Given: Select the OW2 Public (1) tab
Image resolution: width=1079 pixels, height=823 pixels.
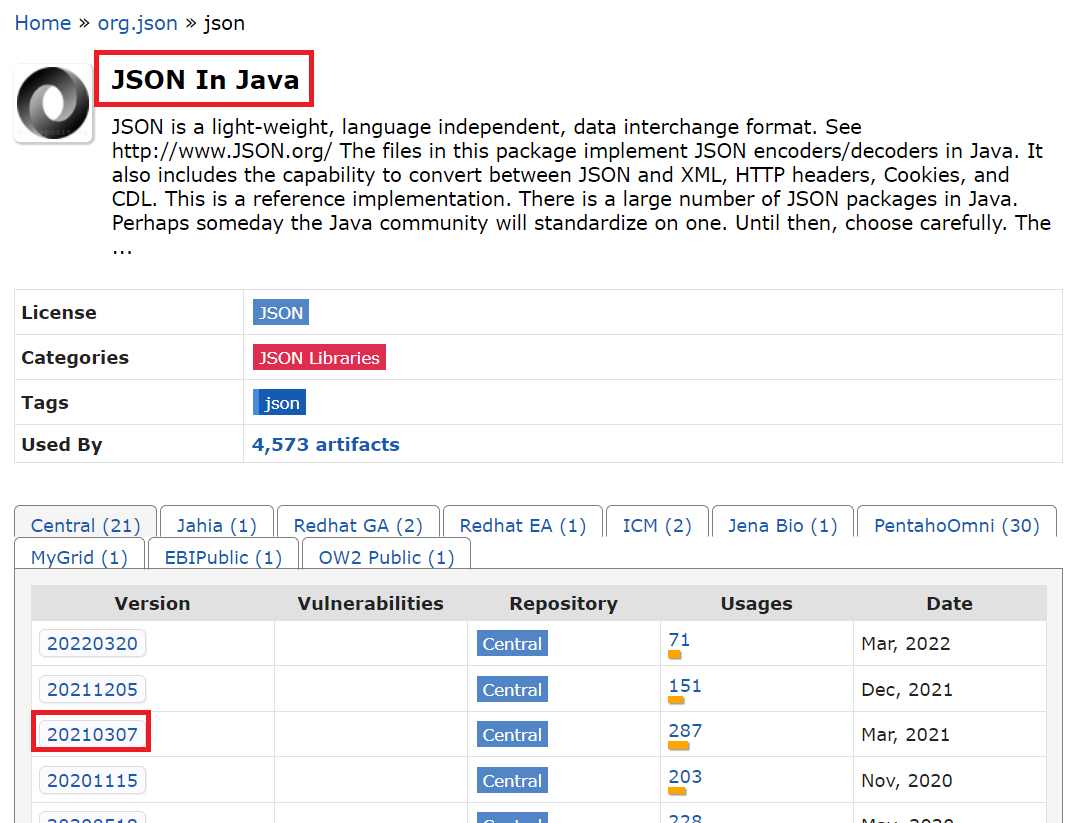Looking at the screenshot, I should point(387,557).
